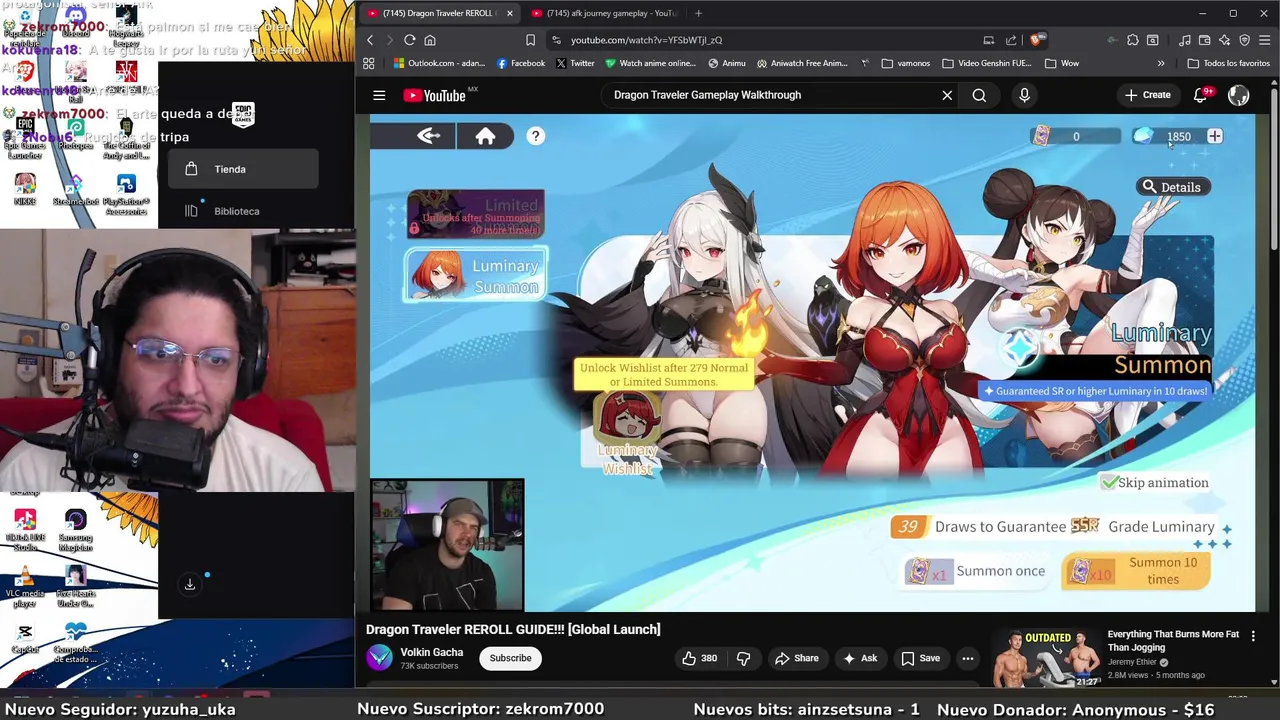Open the video's more actions ellipsis
The height and width of the screenshot is (720, 1280).
pyautogui.click(x=967, y=658)
